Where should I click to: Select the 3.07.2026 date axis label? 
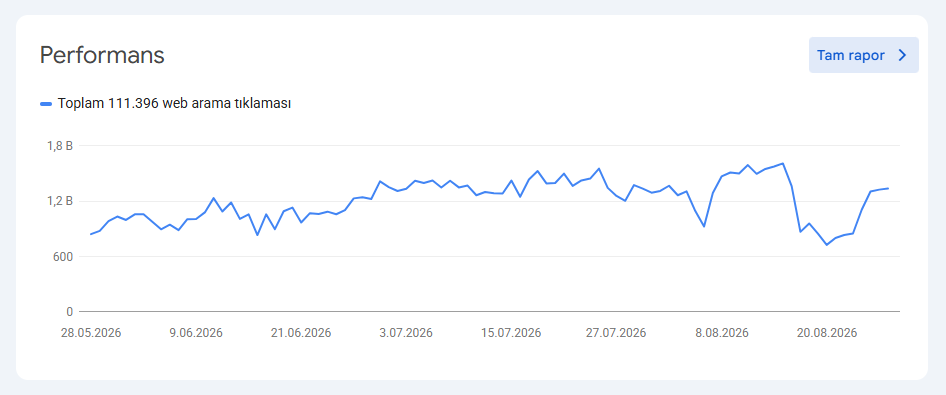(x=406, y=333)
